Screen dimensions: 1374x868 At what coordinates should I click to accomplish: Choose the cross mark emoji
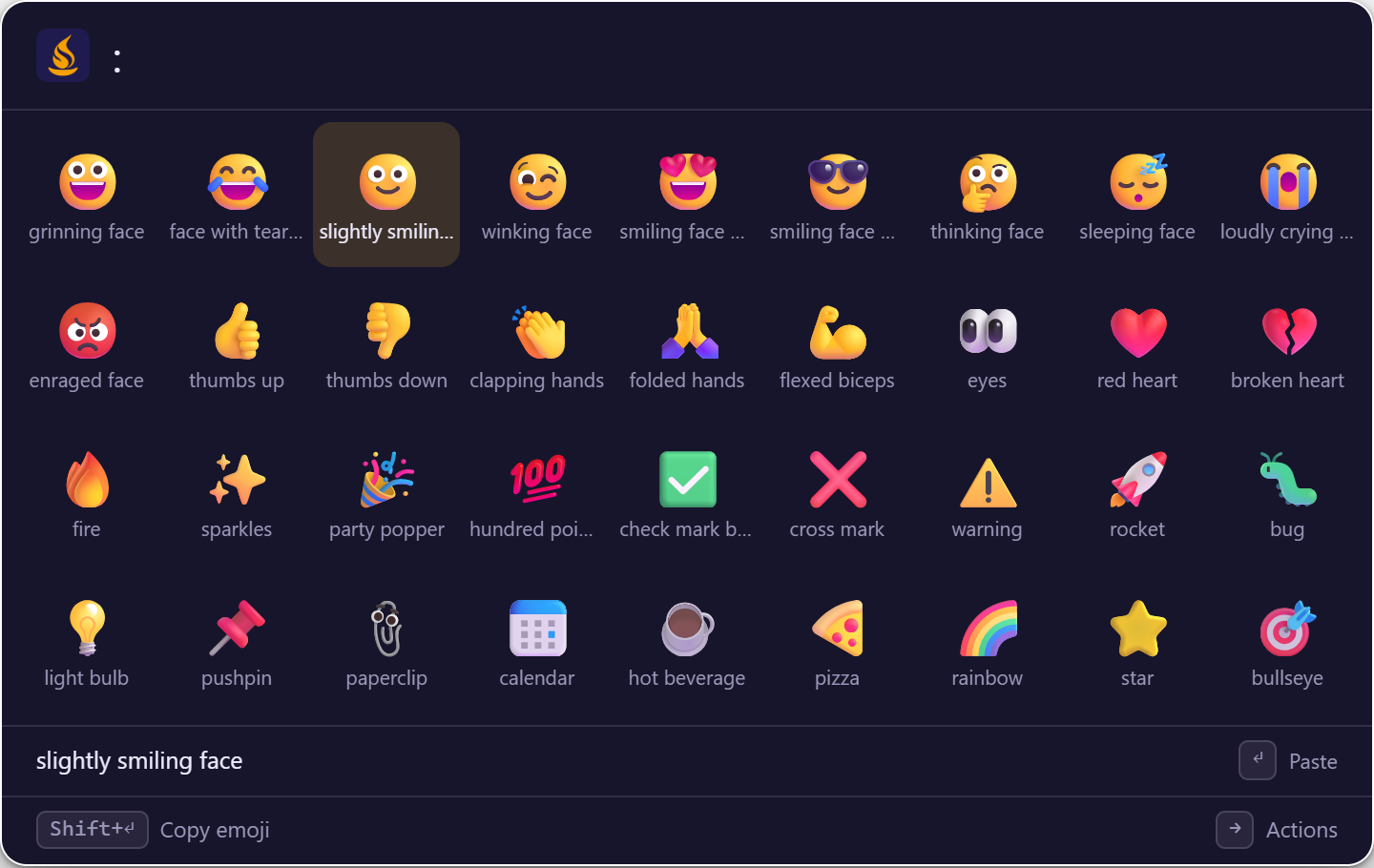coord(837,492)
